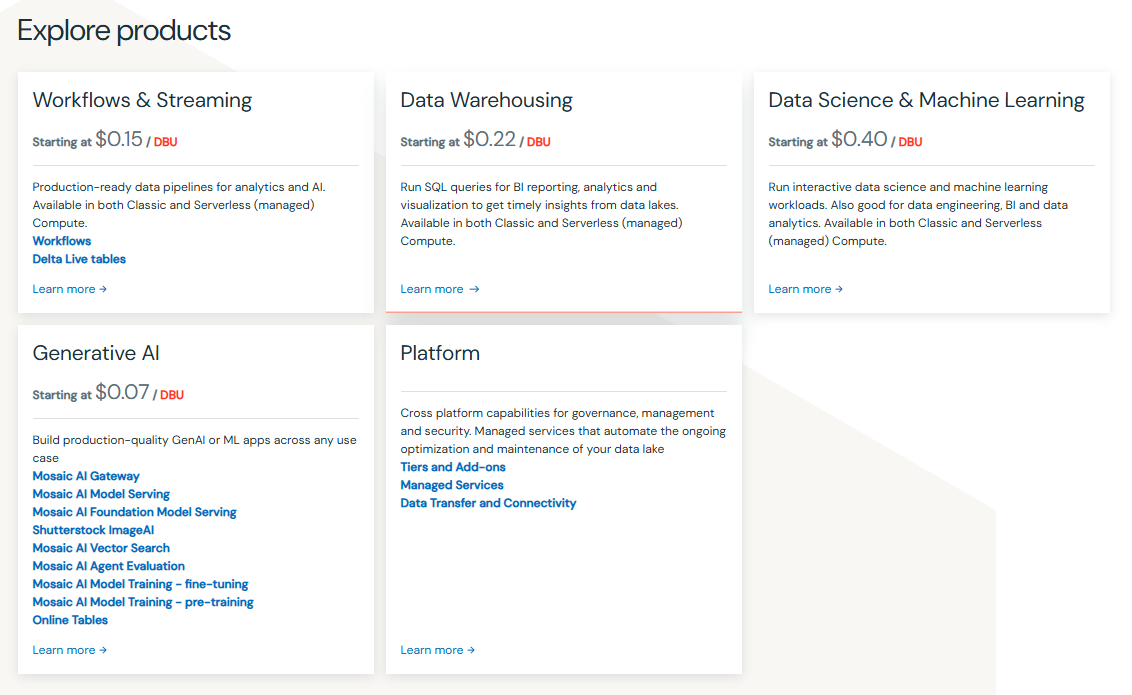The height and width of the screenshot is (695, 1132).
Task: Open the Mosaic AI Gateway link
Action: tap(86, 475)
